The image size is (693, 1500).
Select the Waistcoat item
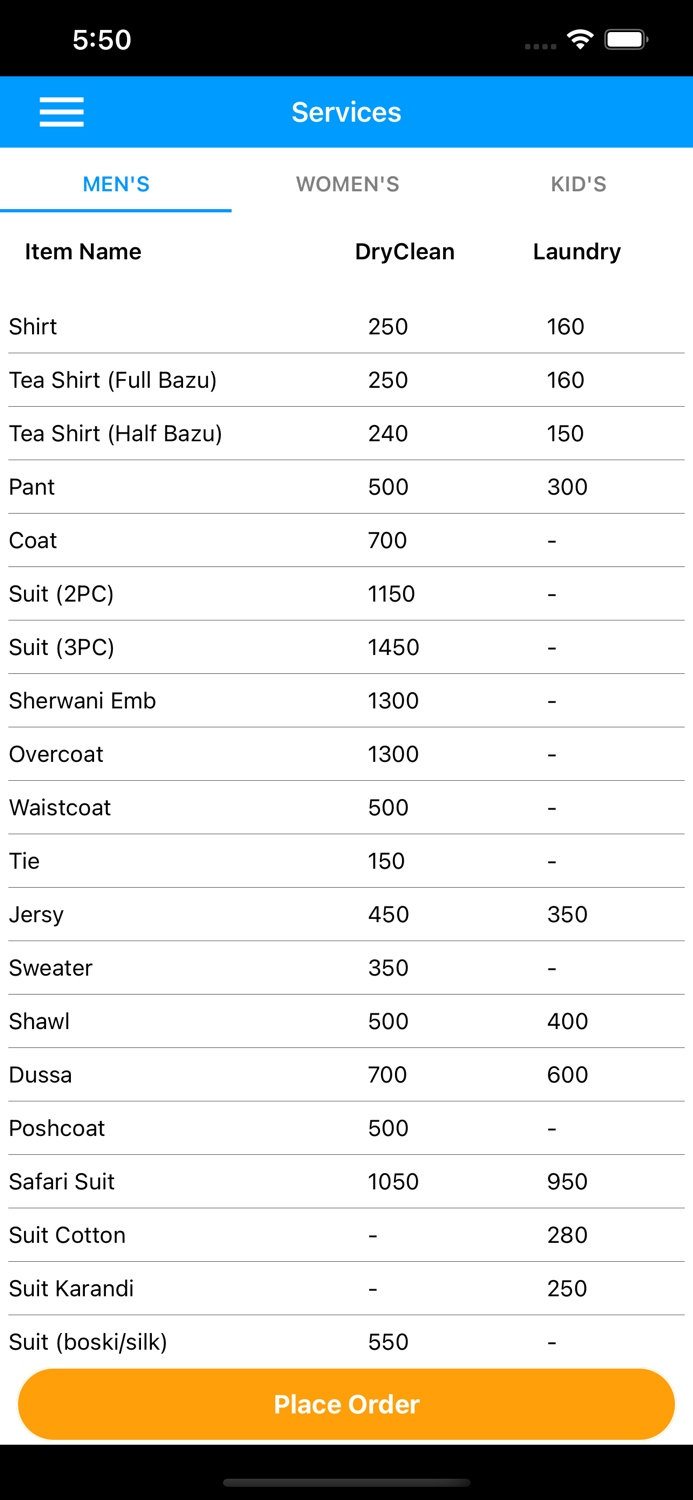click(60, 808)
